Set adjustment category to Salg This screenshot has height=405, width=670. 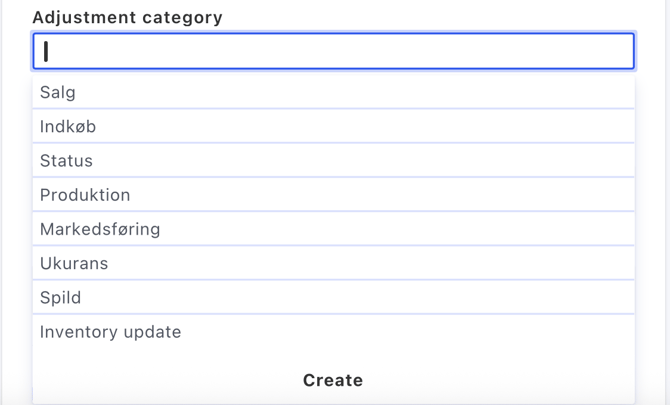pos(333,93)
